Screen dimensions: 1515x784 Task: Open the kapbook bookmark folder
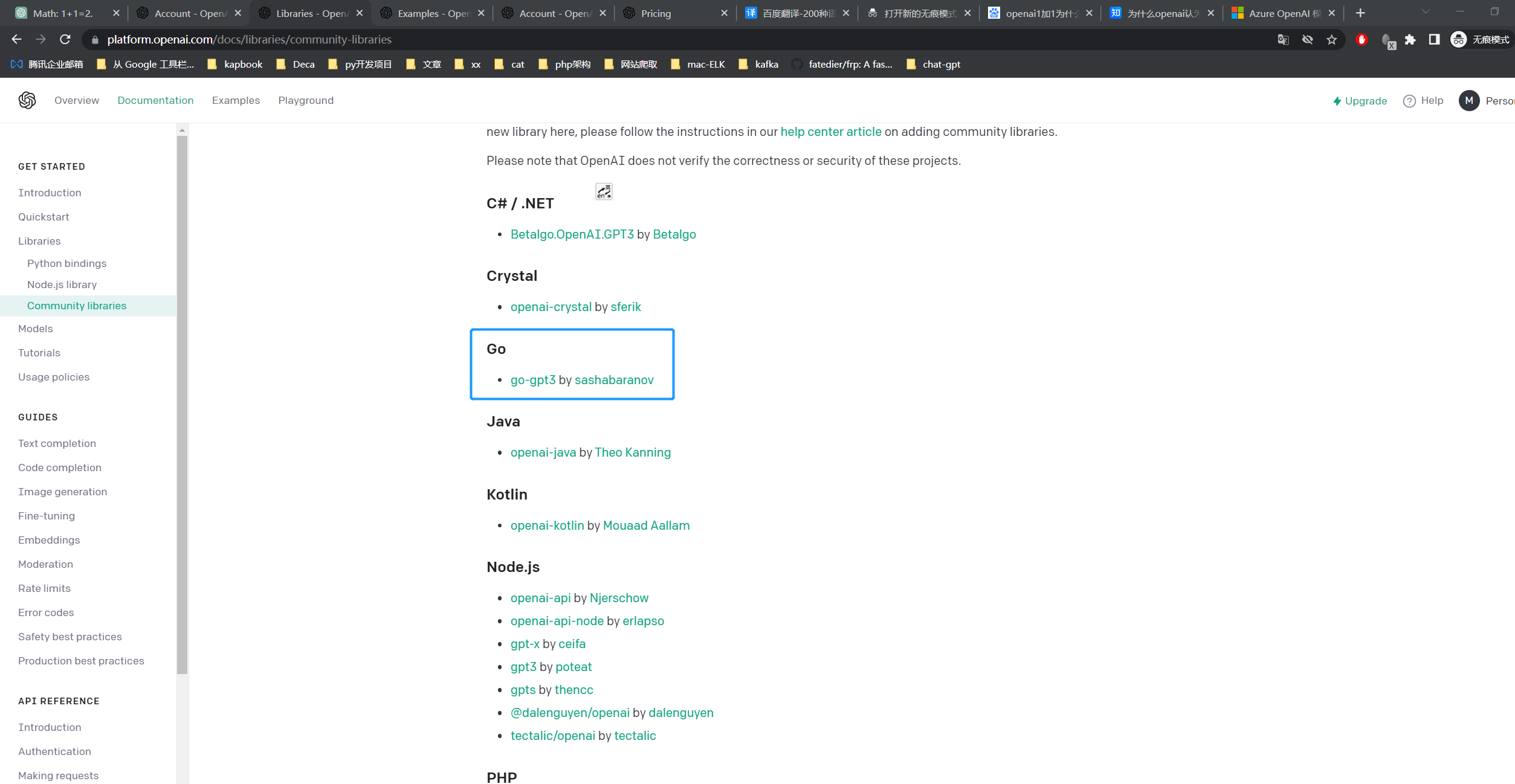click(x=235, y=65)
